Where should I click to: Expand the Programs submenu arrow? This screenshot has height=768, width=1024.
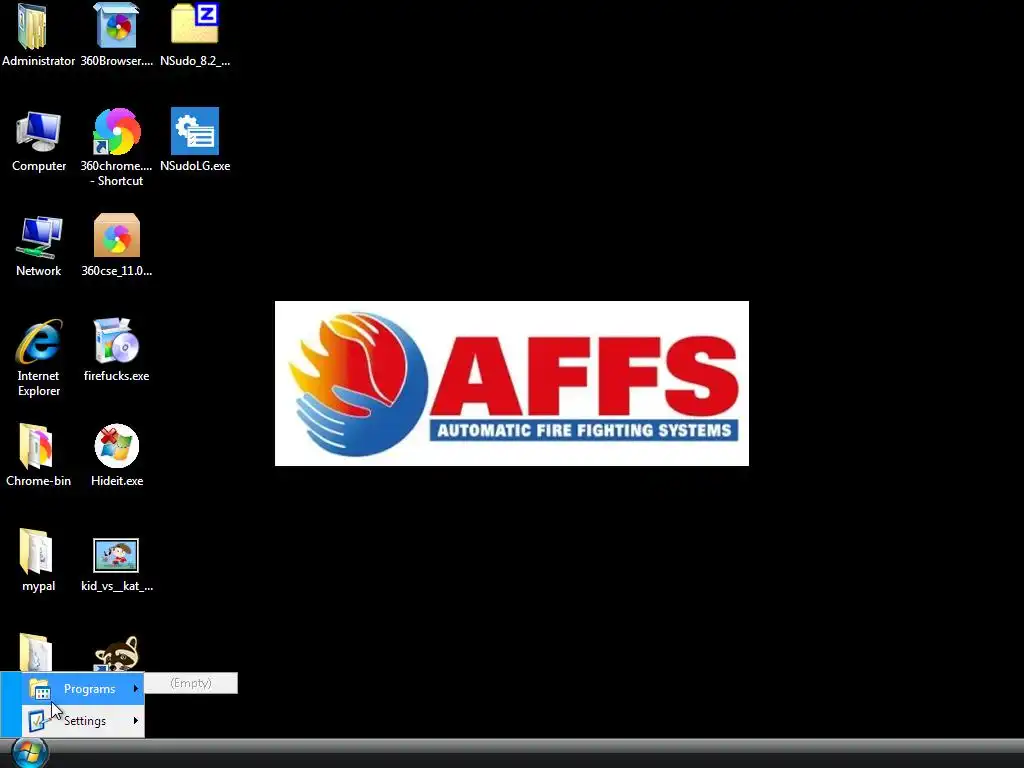(x=136, y=689)
